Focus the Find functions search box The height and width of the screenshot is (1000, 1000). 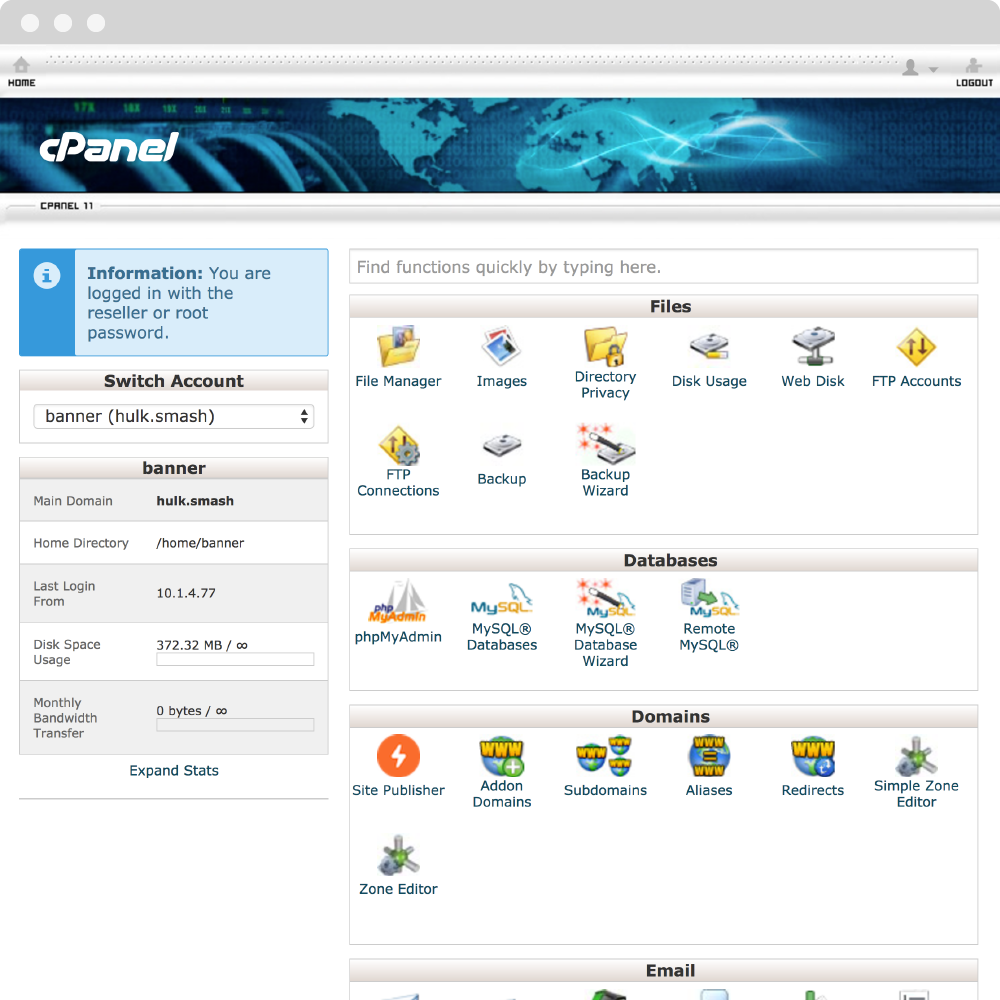(663, 267)
